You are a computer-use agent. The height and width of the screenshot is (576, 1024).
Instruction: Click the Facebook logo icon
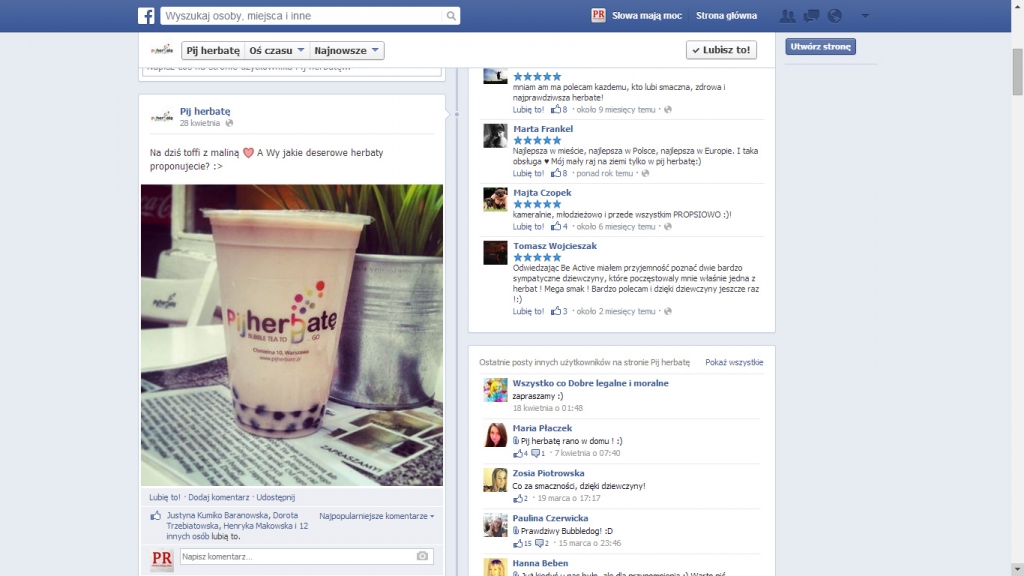click(146, 16)
